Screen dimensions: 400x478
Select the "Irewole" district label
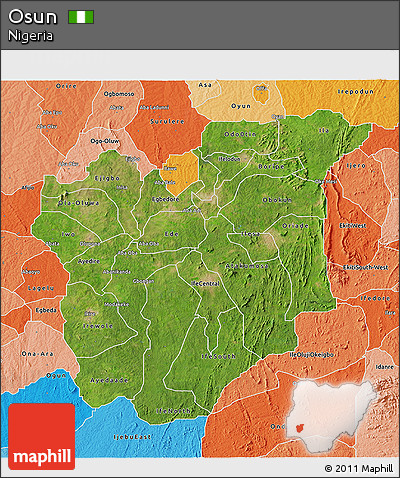tap(98, 326)
